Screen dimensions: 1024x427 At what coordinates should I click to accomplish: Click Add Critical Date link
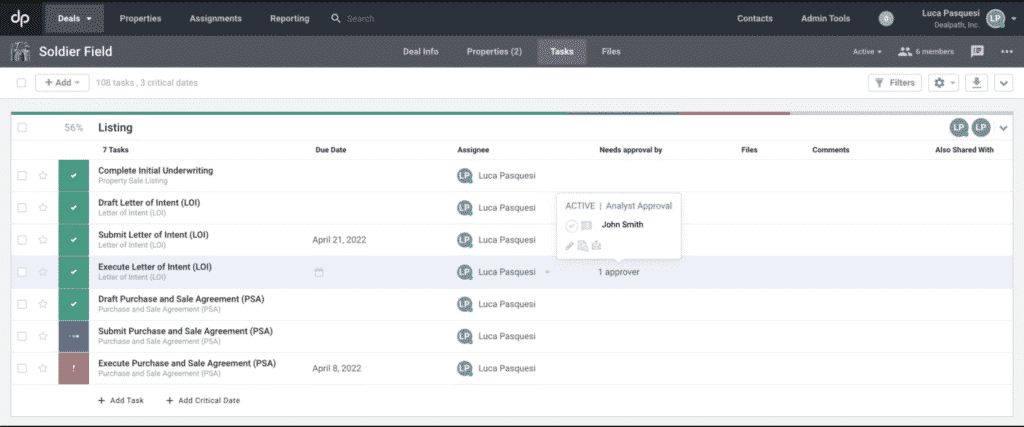pos(202,400)
